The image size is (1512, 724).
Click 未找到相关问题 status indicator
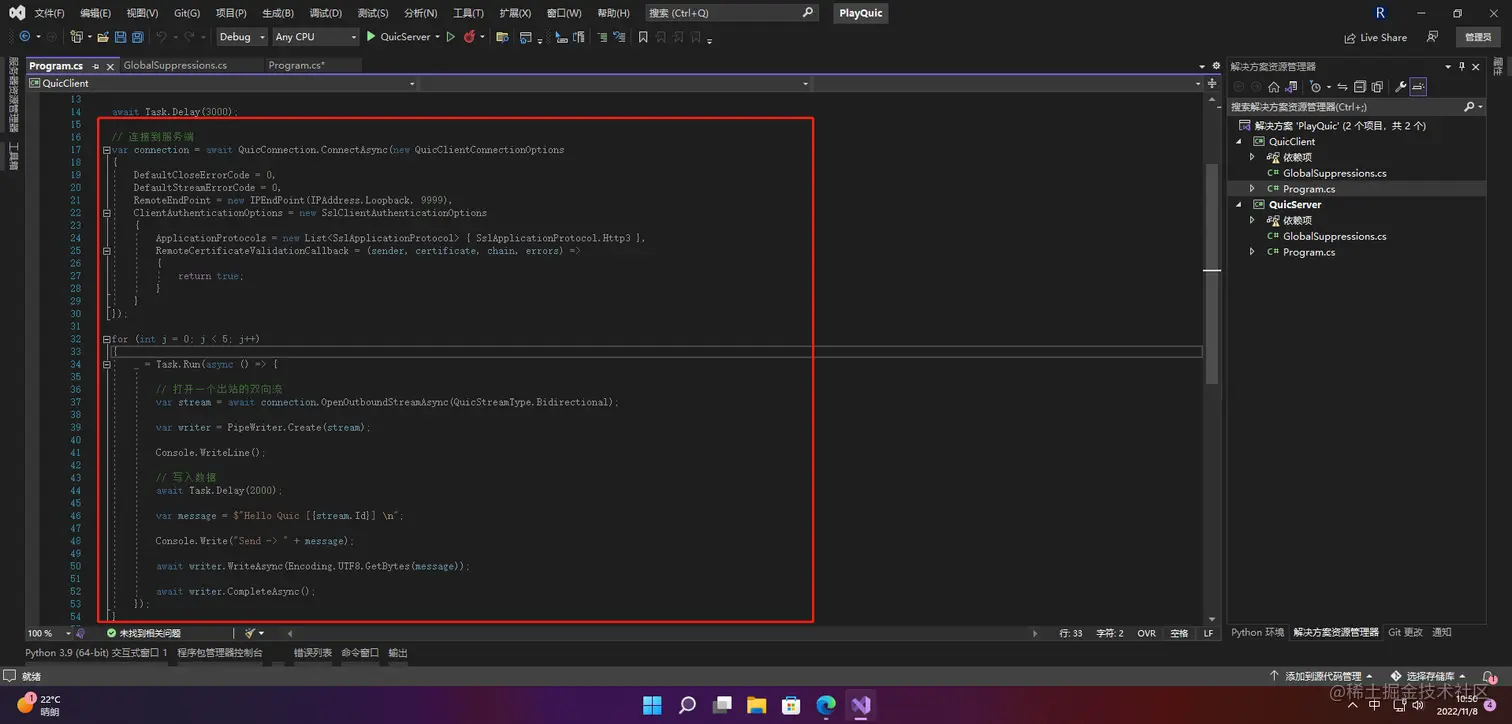pyautogui.click(x=143, y=633)
